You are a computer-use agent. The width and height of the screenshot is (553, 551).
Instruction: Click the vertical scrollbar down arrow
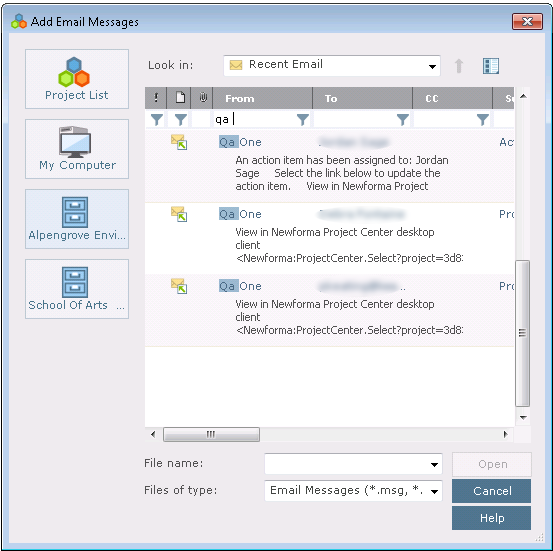pyautogui.click(x=523, y=417)
